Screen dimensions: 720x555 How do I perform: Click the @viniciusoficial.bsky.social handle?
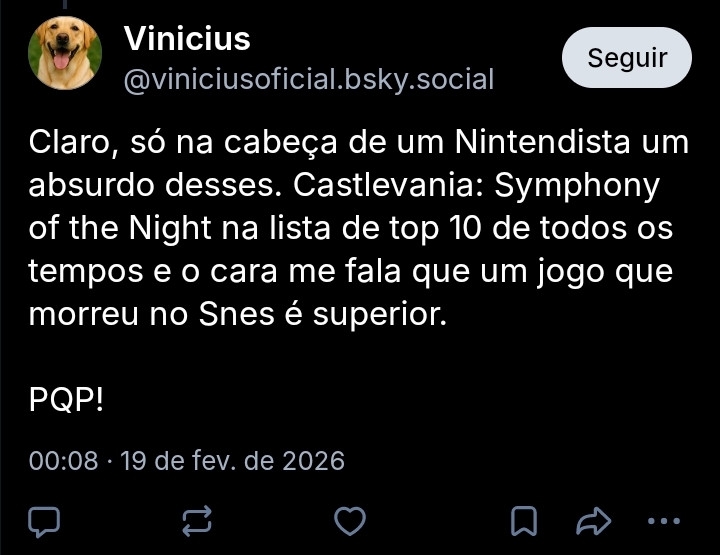pyautogui.click(x=308, y=79)
